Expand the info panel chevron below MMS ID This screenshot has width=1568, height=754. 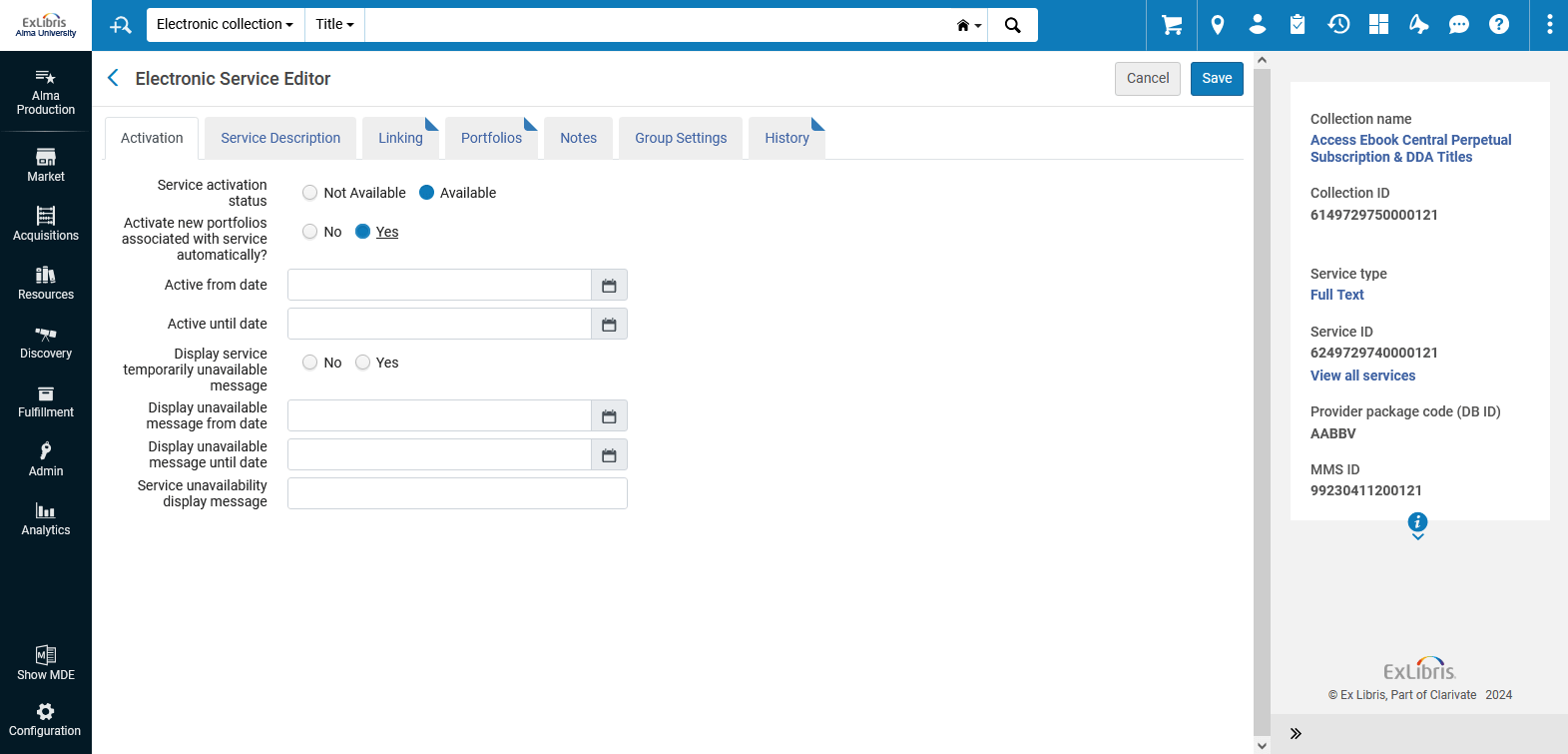1417,536
